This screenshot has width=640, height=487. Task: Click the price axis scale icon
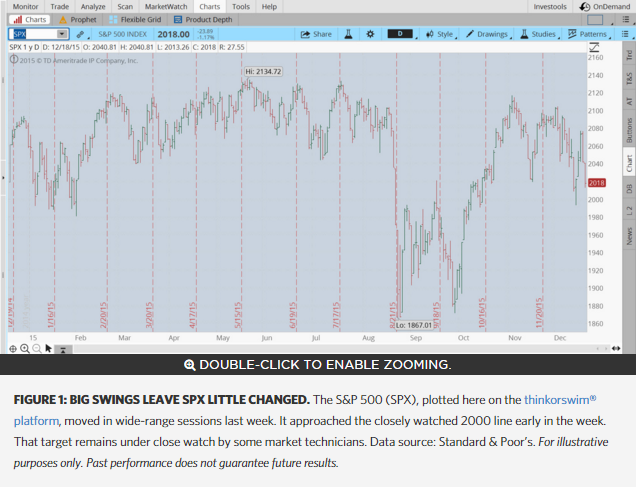pos(594,48)
